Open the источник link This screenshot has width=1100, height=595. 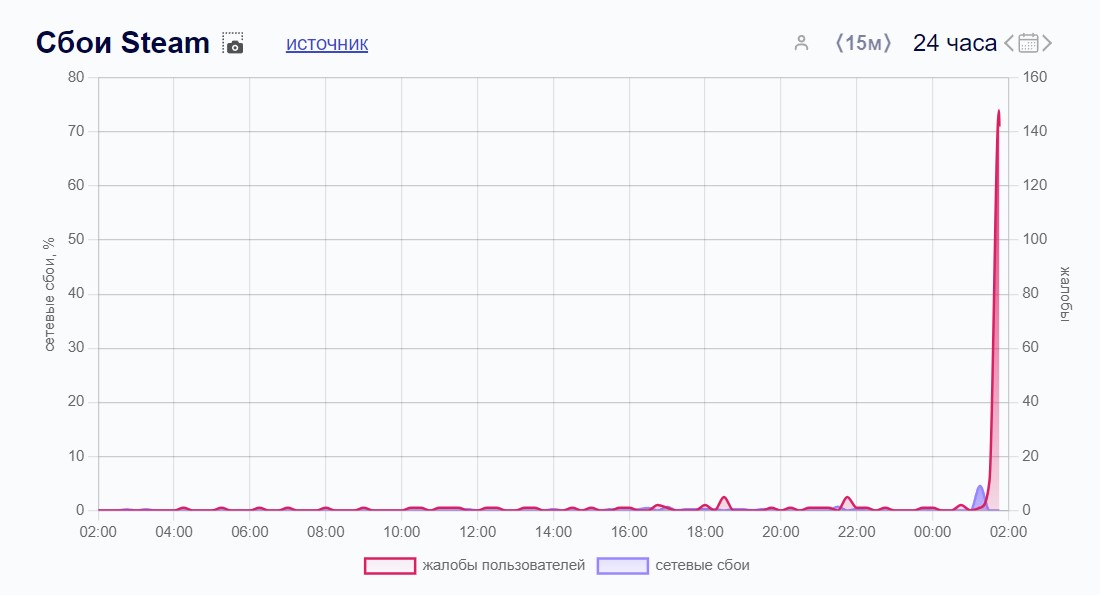pos(327,44)
